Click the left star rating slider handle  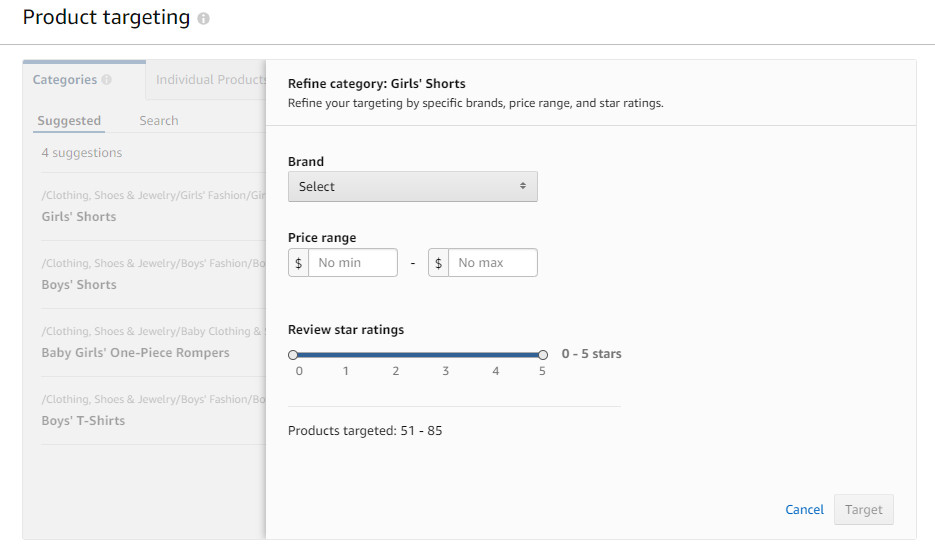coord(293,354)
